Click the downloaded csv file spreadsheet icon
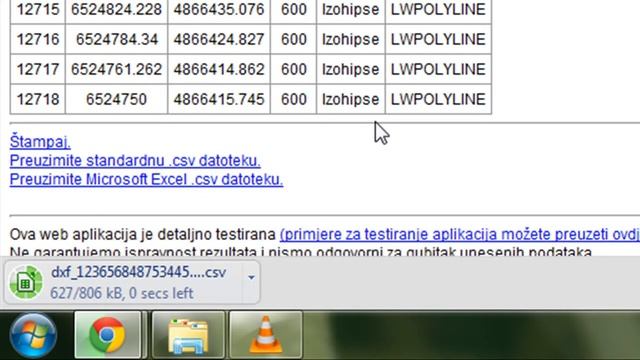 26,282
